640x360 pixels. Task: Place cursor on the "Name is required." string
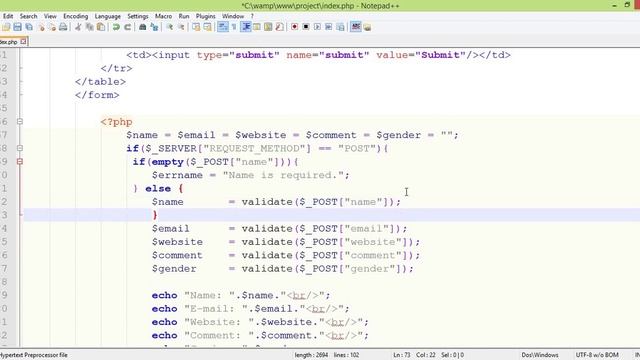tap(283, 175)
